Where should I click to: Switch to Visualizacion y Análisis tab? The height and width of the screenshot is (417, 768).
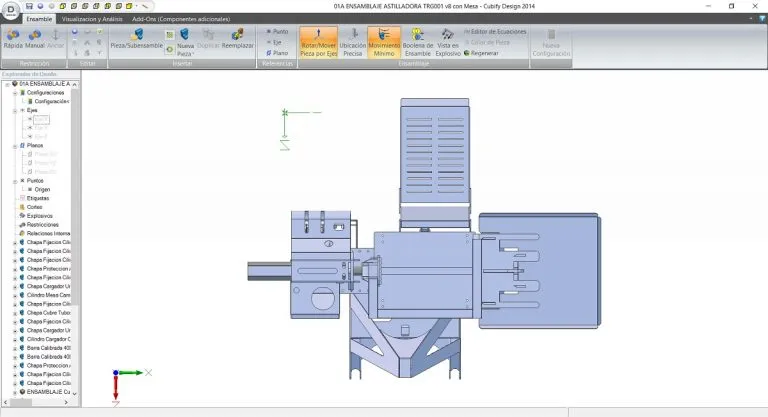coord(93,18)
